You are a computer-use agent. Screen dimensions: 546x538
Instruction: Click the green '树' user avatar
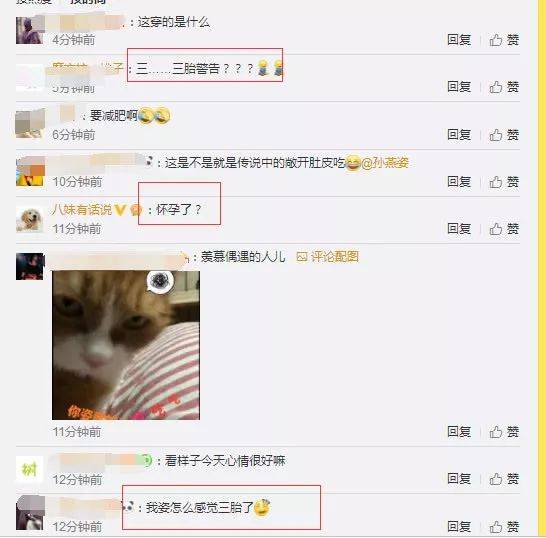pos(30,470)
